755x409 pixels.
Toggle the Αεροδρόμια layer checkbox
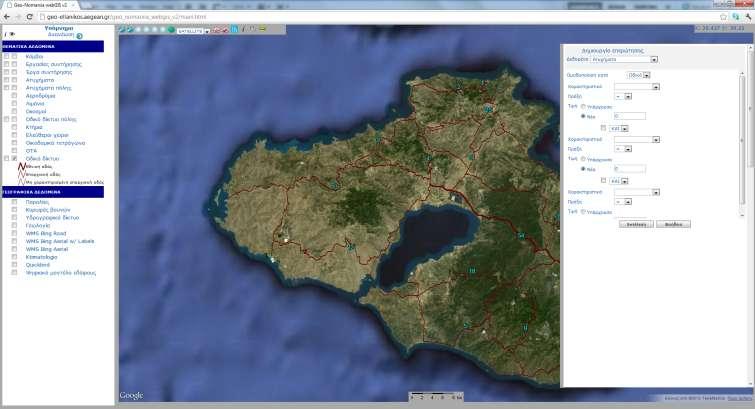[x=14, y=95]
